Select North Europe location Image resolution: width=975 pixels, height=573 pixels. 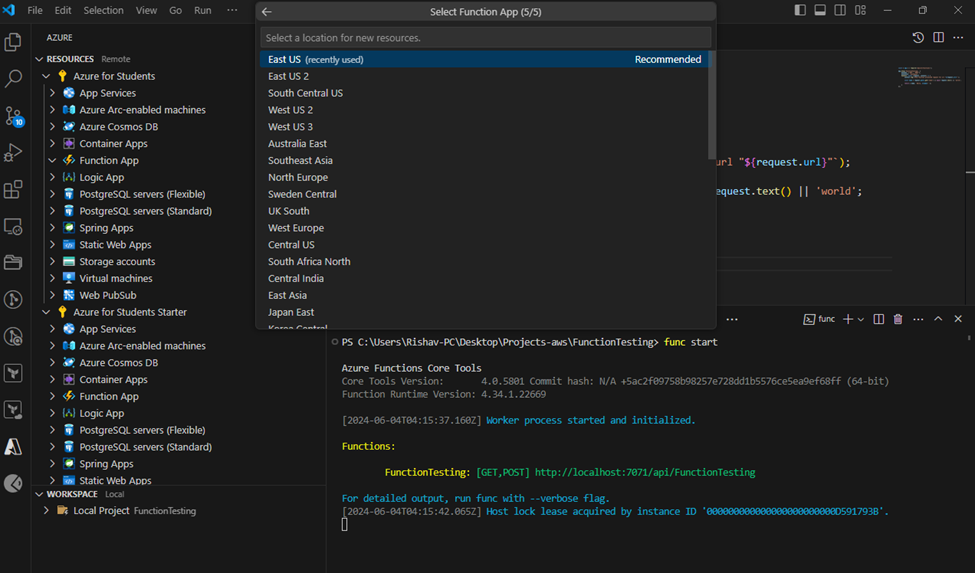tap(484, 177)
